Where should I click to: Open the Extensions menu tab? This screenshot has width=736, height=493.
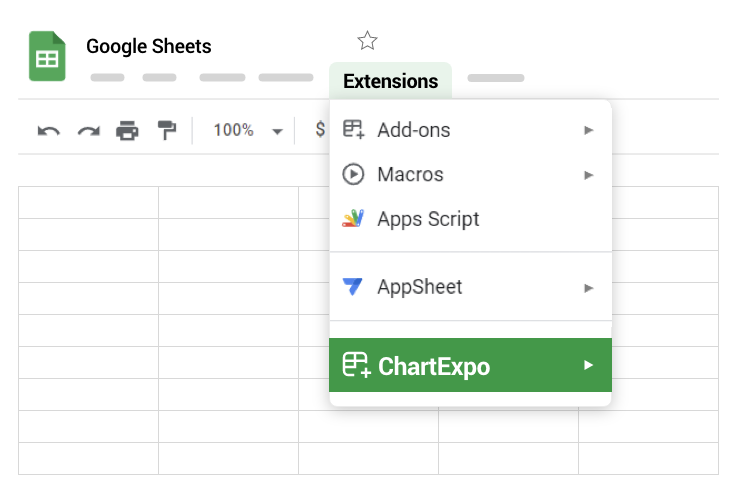click(391, 81)
